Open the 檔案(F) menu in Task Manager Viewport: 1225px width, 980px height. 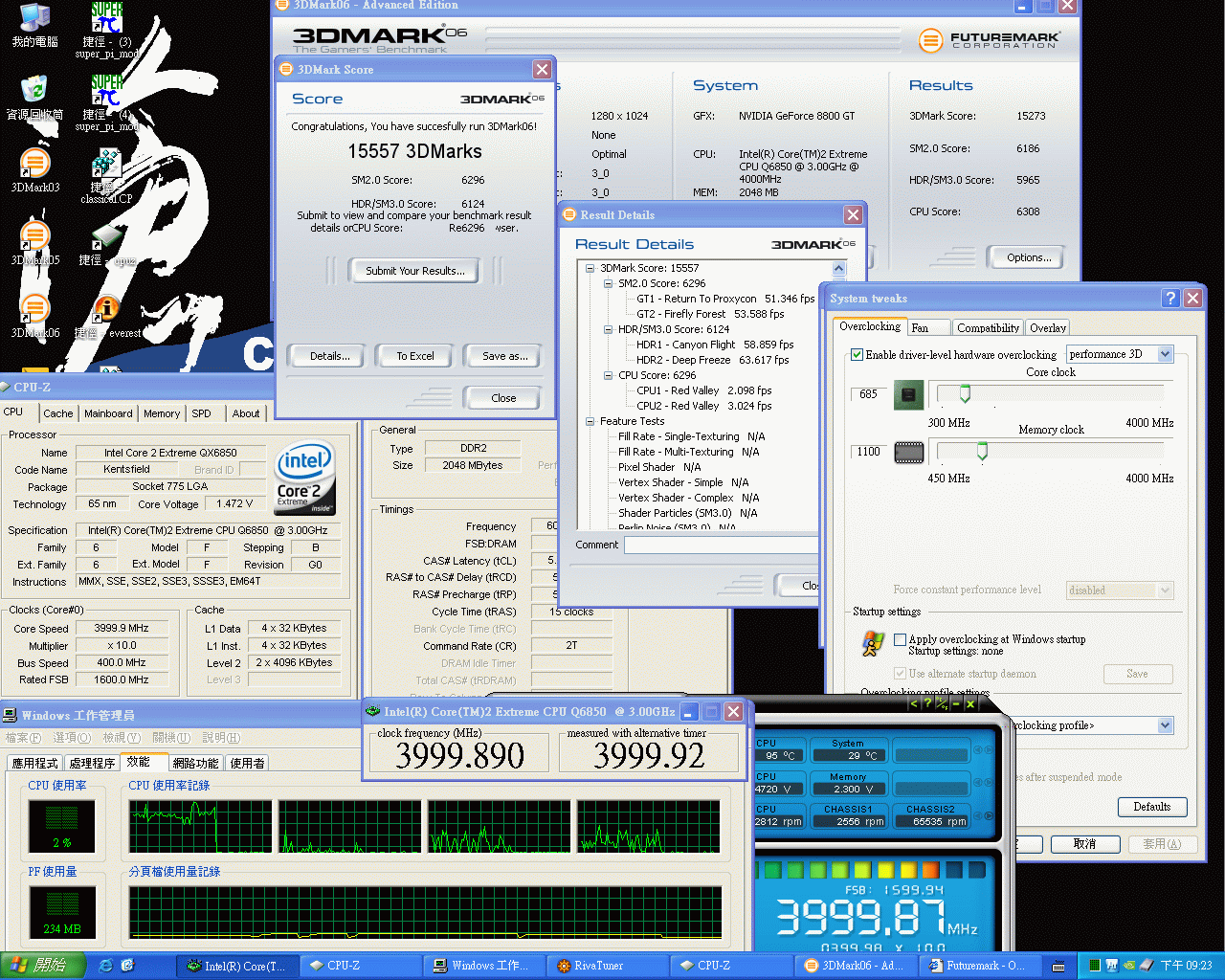click(23, 738)
